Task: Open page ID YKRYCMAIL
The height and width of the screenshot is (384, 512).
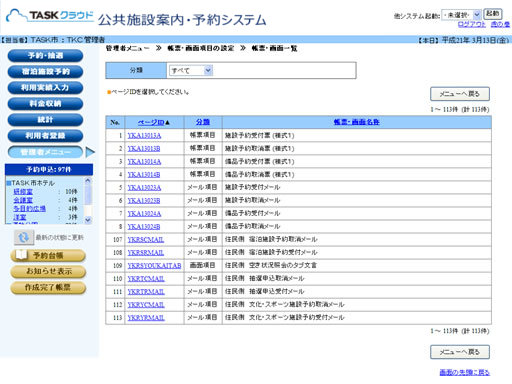Action: (x=146, y=305)
